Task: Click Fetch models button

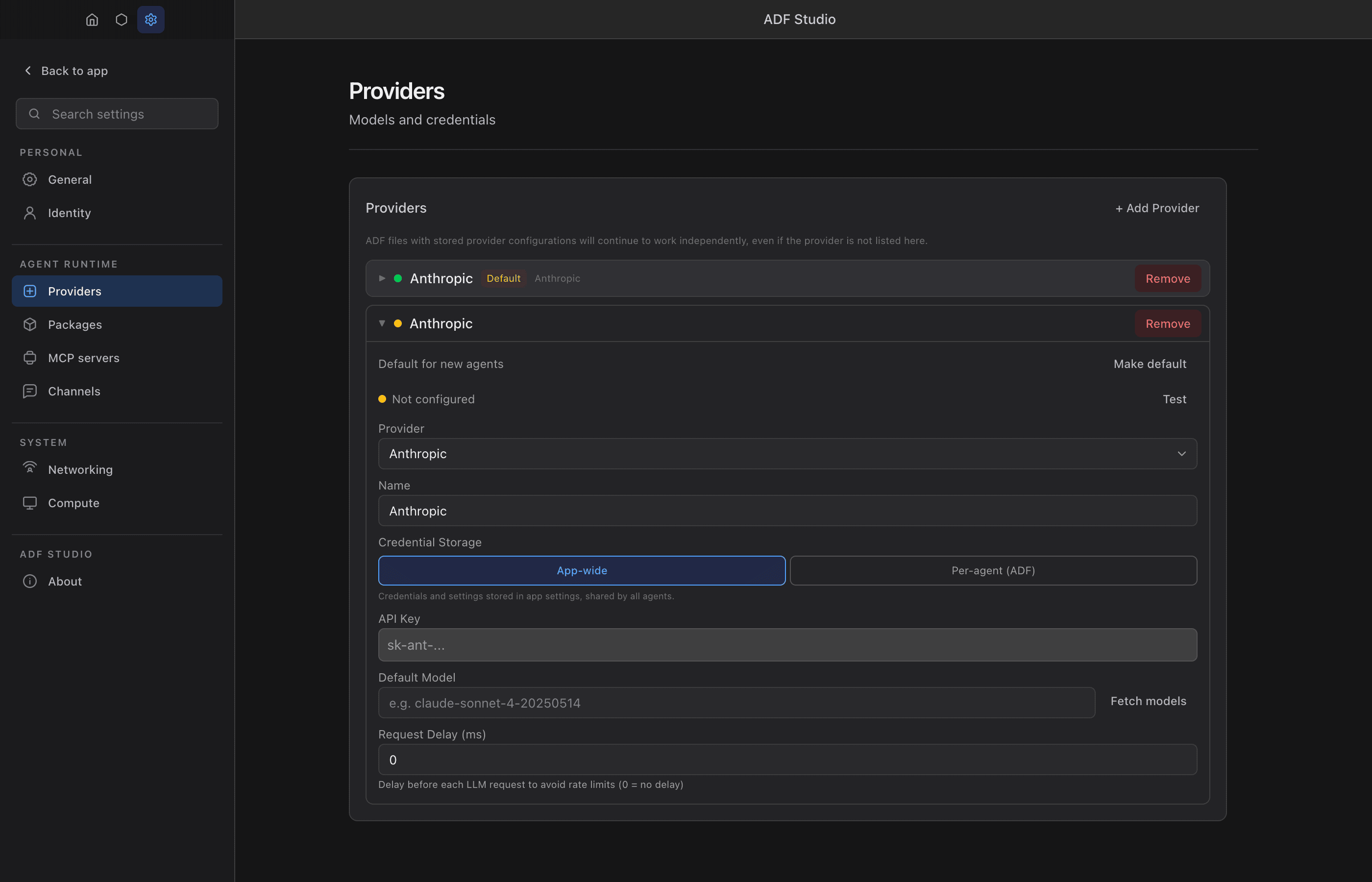Action: click(1148, 701)
